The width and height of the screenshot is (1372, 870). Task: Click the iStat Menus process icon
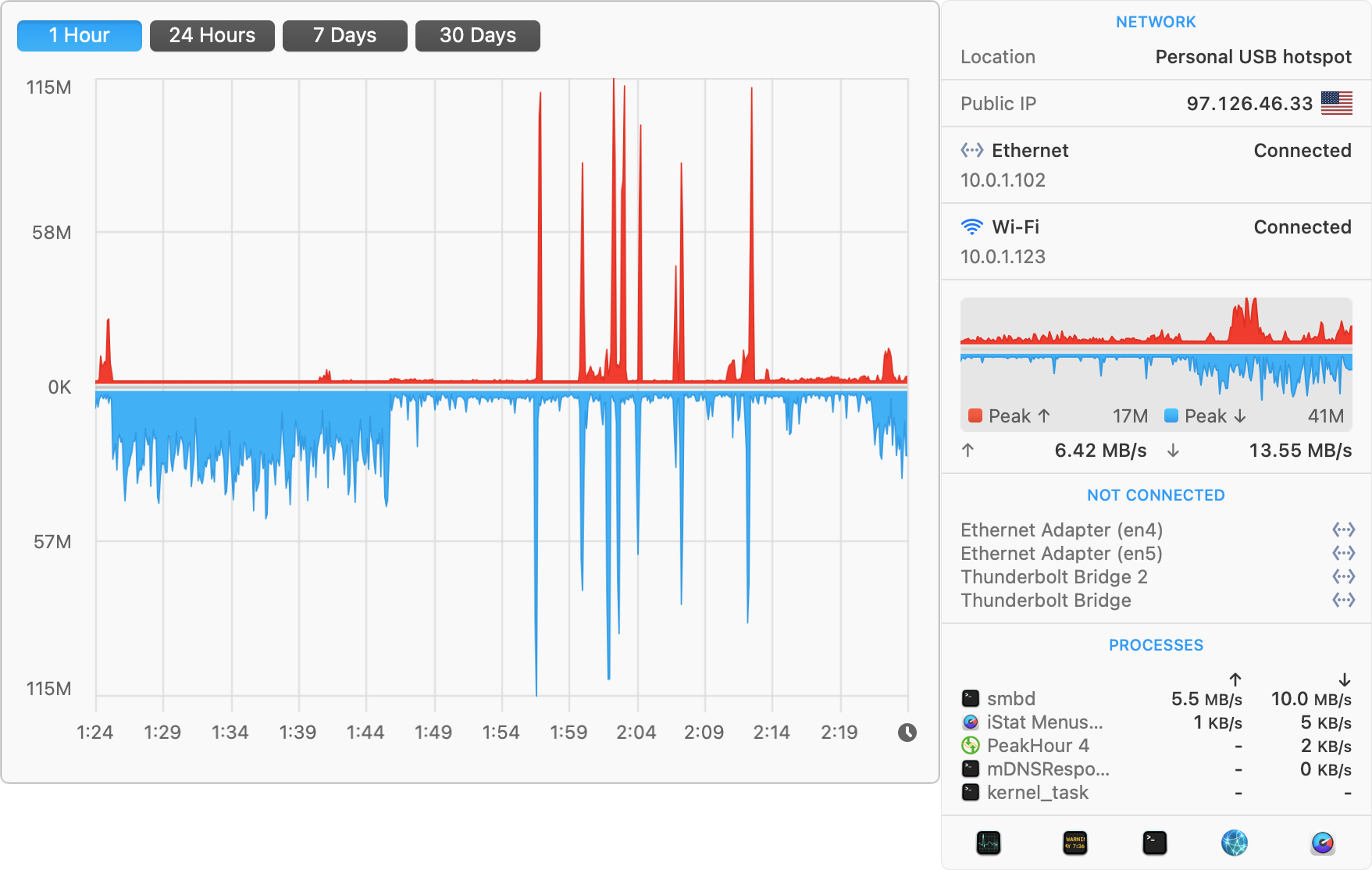pos(970,722)
